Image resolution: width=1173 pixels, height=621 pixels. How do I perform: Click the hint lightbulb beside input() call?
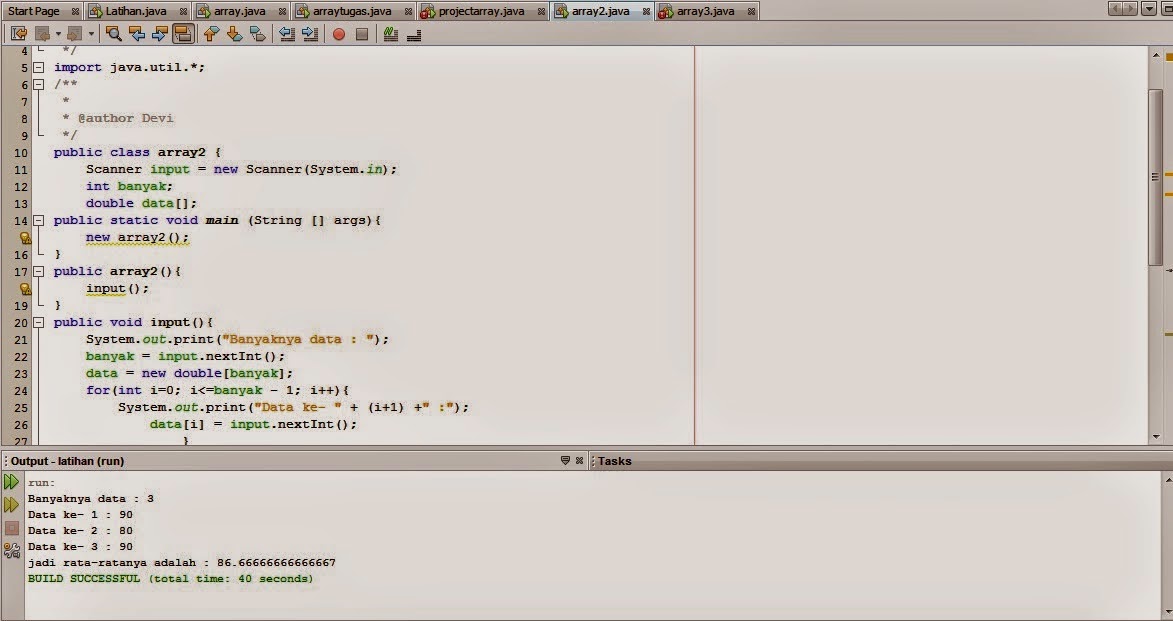25,289
